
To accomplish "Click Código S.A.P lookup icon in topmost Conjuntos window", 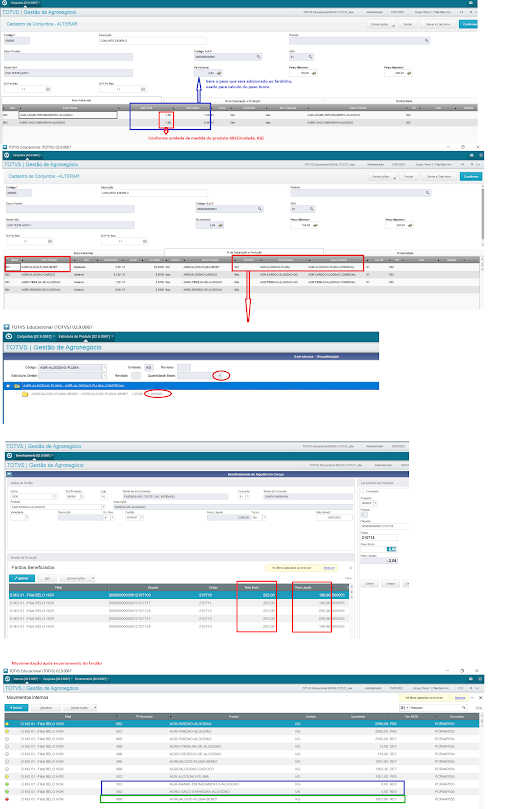I will (259, 57).
